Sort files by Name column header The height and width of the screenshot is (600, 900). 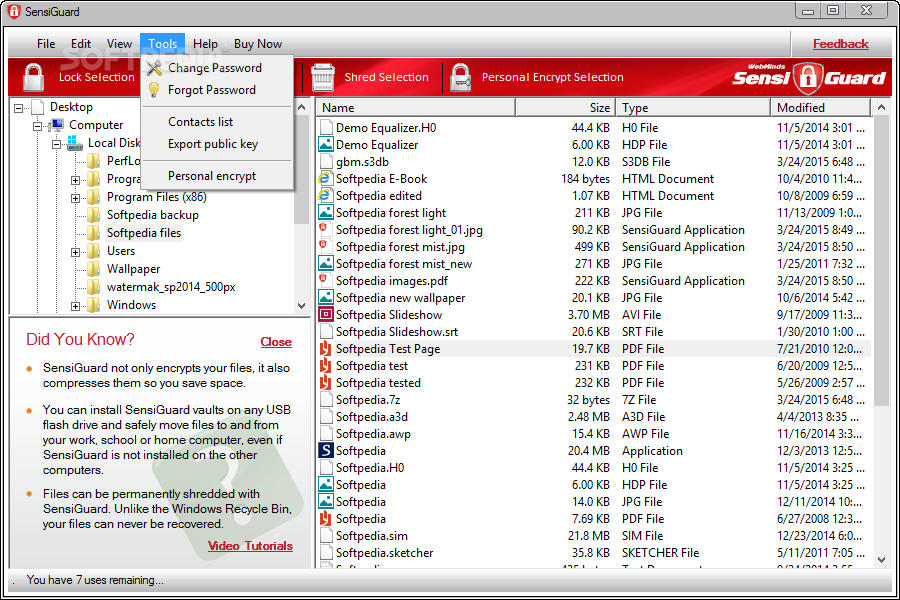(415, 107)
